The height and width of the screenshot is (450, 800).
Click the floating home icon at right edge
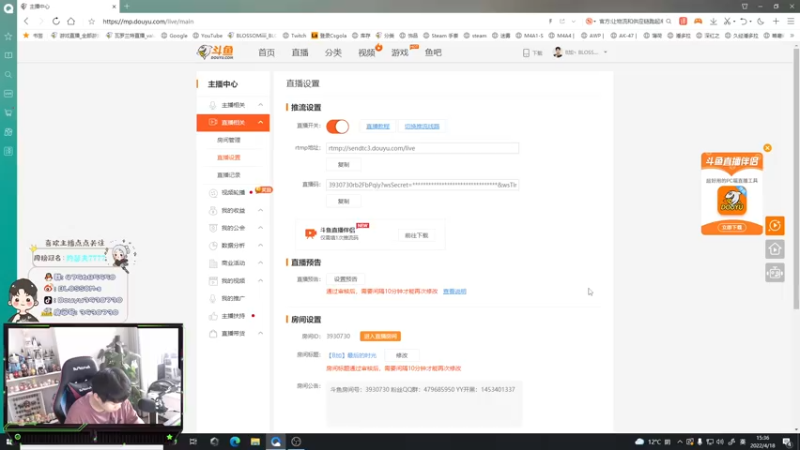coord(774,249)
